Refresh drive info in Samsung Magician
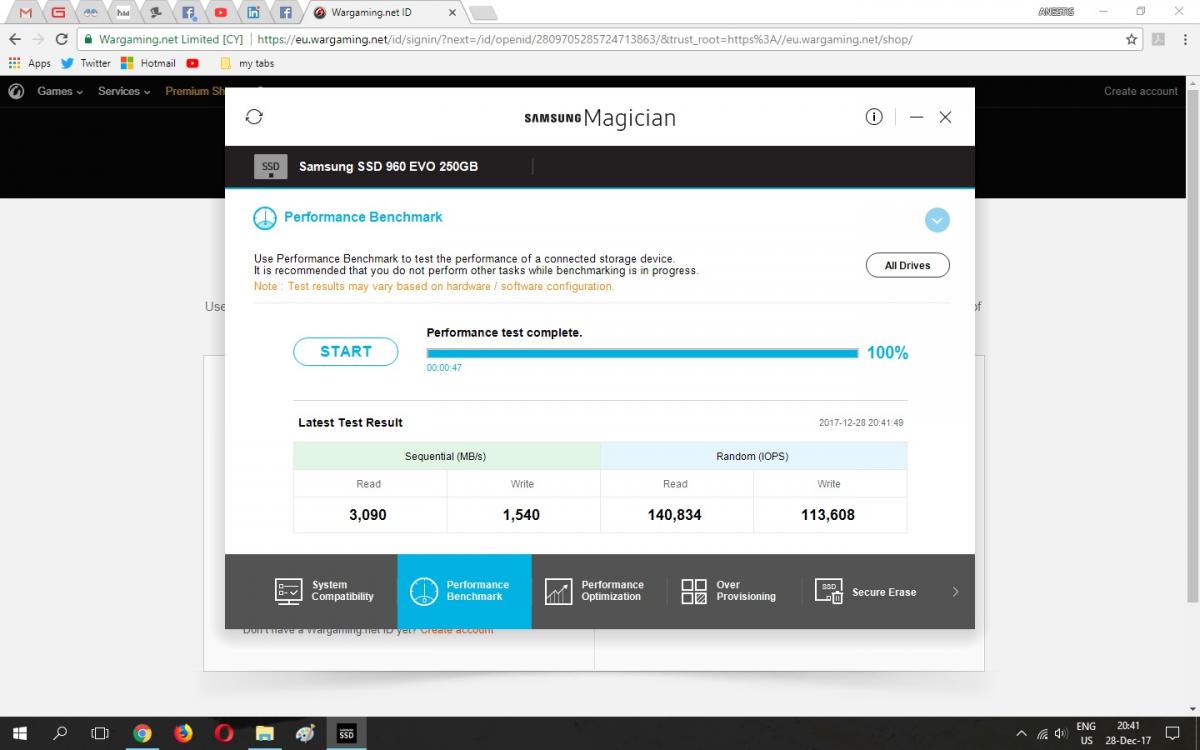 (x=254, y=117)
